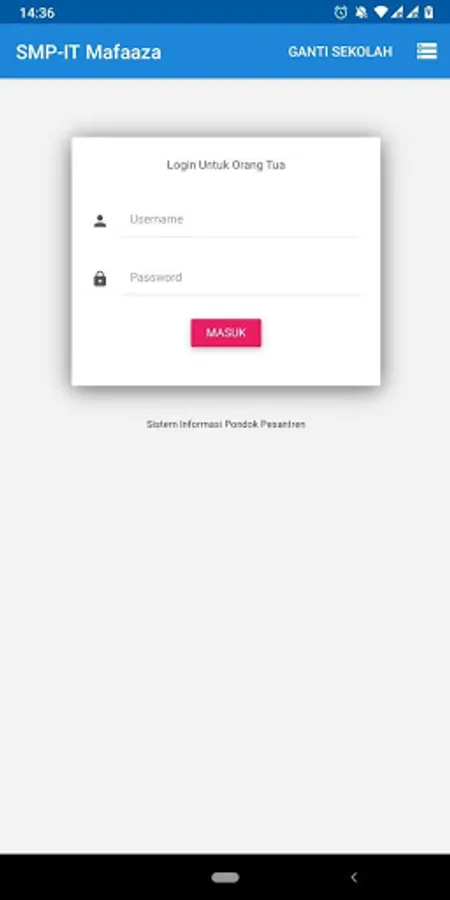Tap the Wi-Fi status icon
Viewport: 450px width, 900px height.
[380, 12]
